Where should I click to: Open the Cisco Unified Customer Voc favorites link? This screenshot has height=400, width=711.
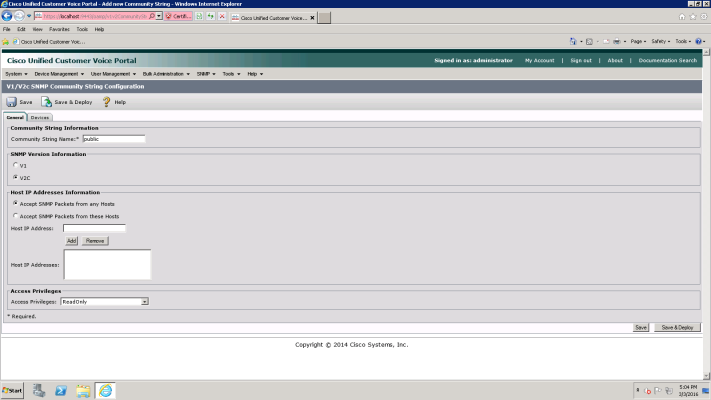pyautogui.click(x=49, y=42)
